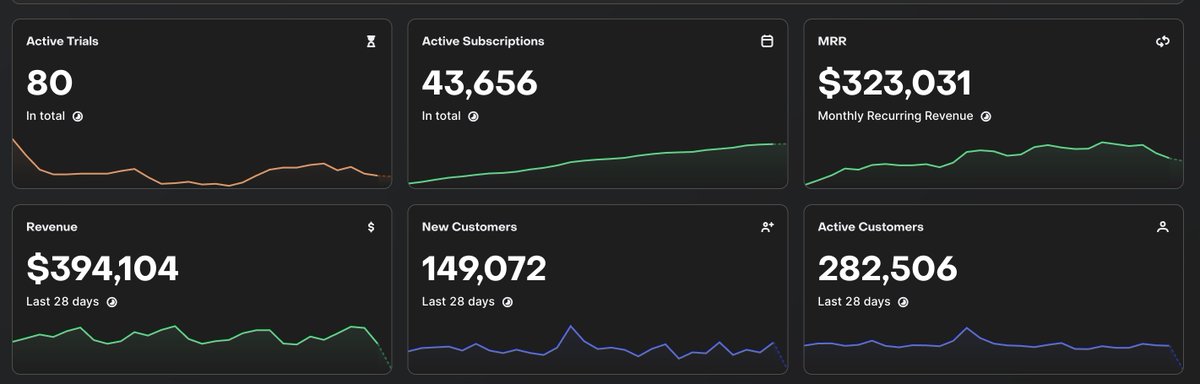The height and width of the screenshot is (384, 1200).
Task: Select the 282,506 active customers value
Action: point(888,268)
